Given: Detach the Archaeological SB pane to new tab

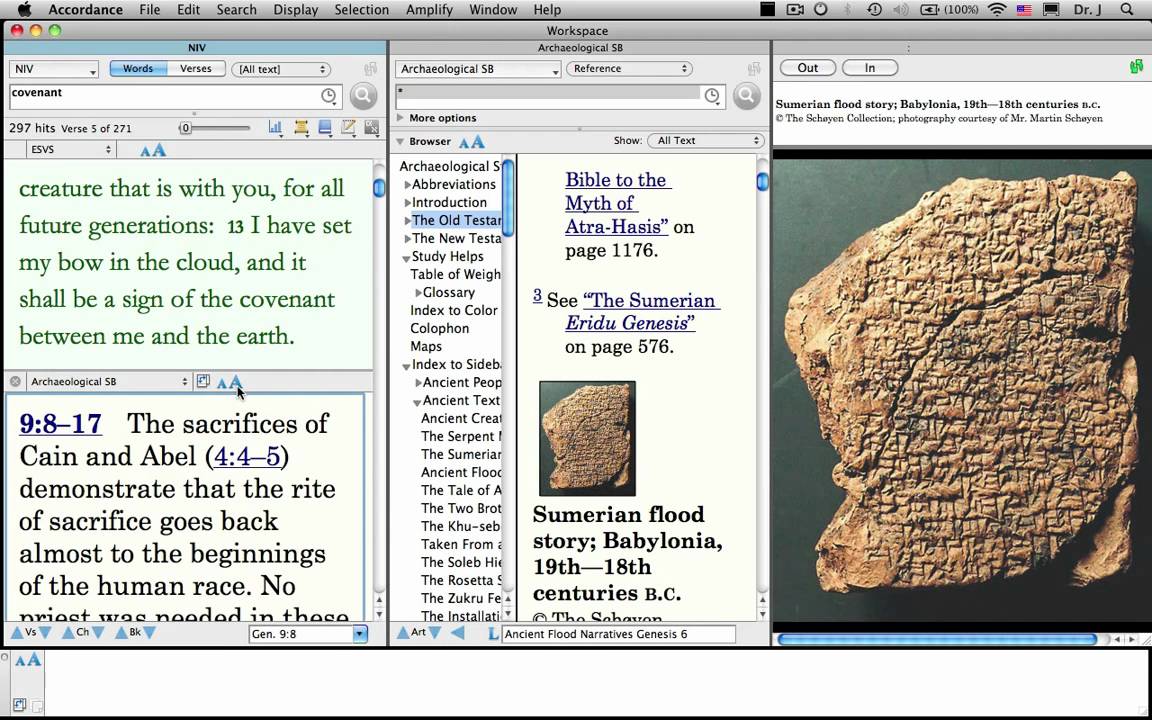Looking at the screenshot, I should pyautogui.click(x=203, y=381).
